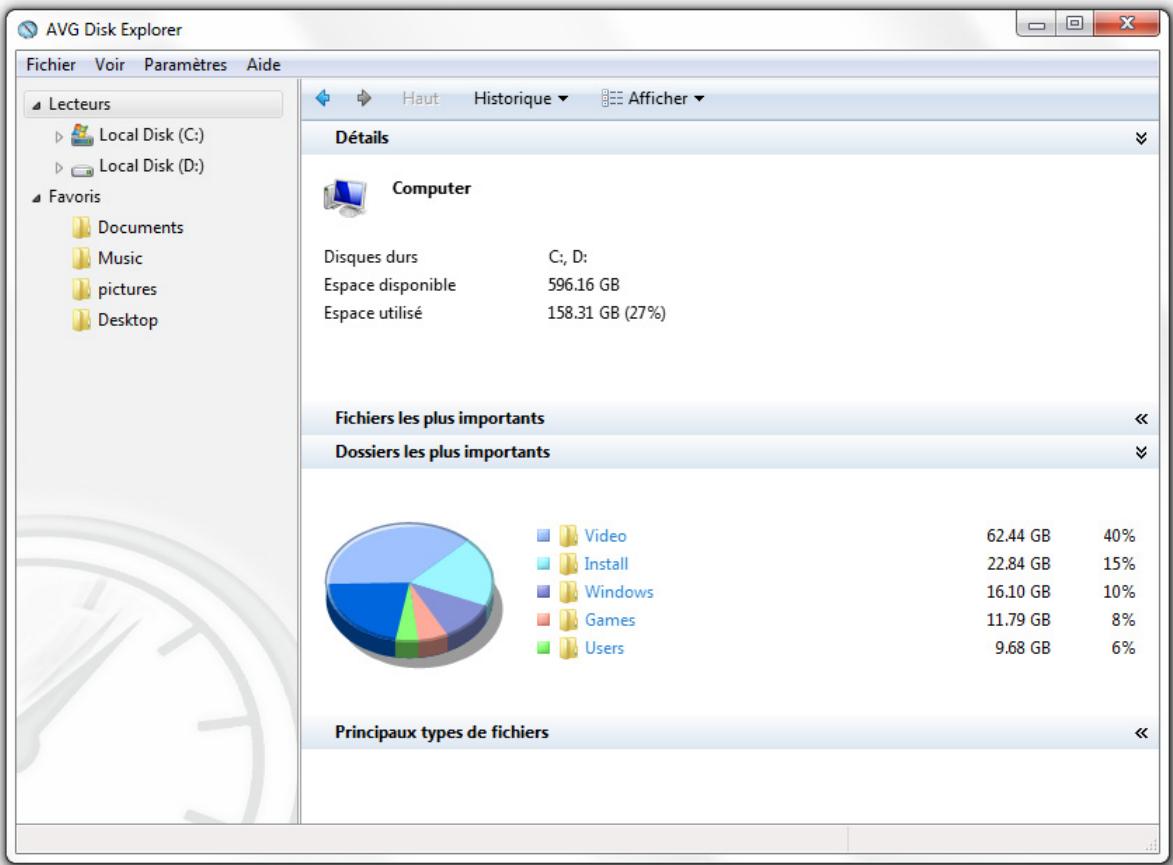Open the Fichier menu
The image size is (1173, 865).
coord(51,65)
